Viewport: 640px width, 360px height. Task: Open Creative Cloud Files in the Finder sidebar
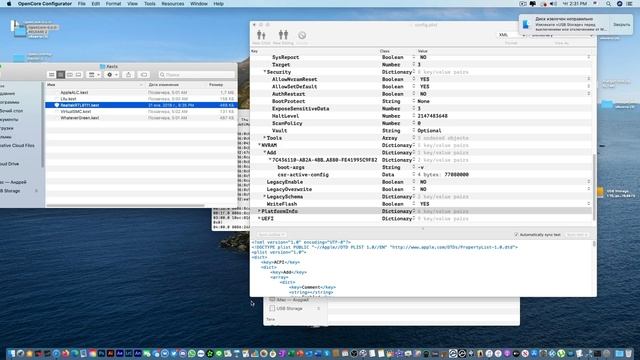coord(17,145)
